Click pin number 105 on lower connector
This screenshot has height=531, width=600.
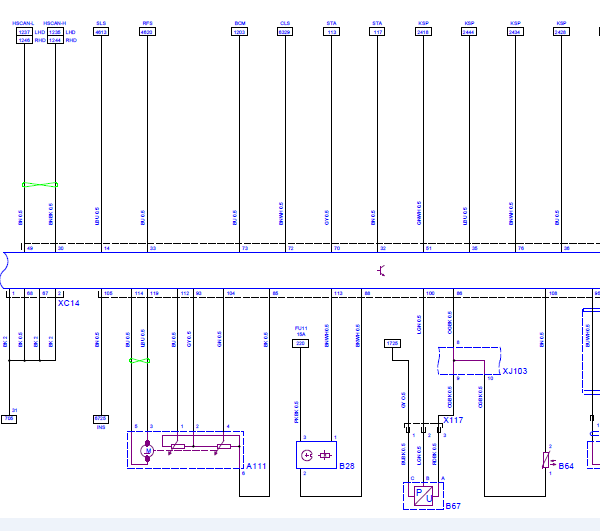tap(108, 293)
